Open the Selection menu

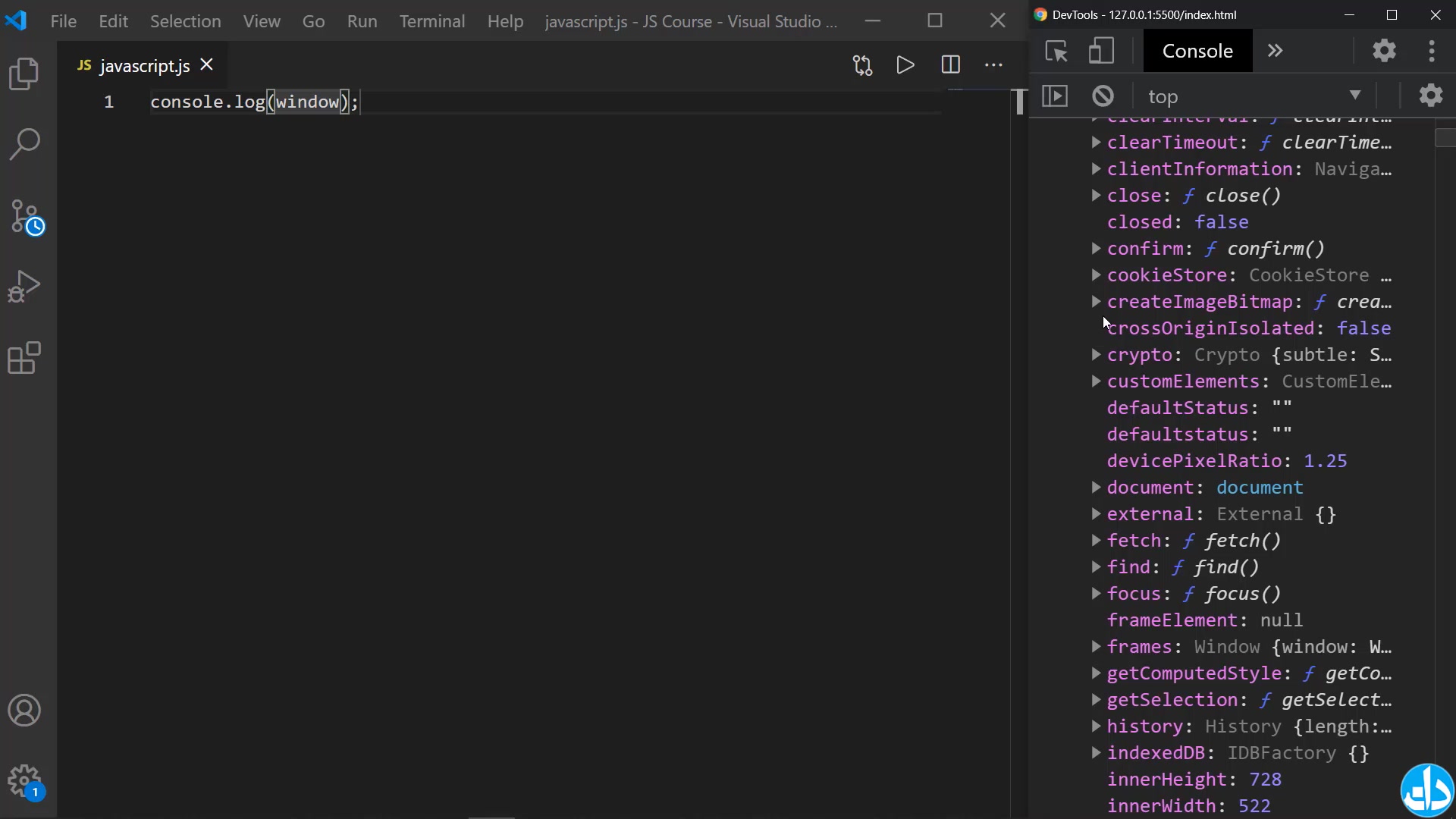[x=186, y=21]
